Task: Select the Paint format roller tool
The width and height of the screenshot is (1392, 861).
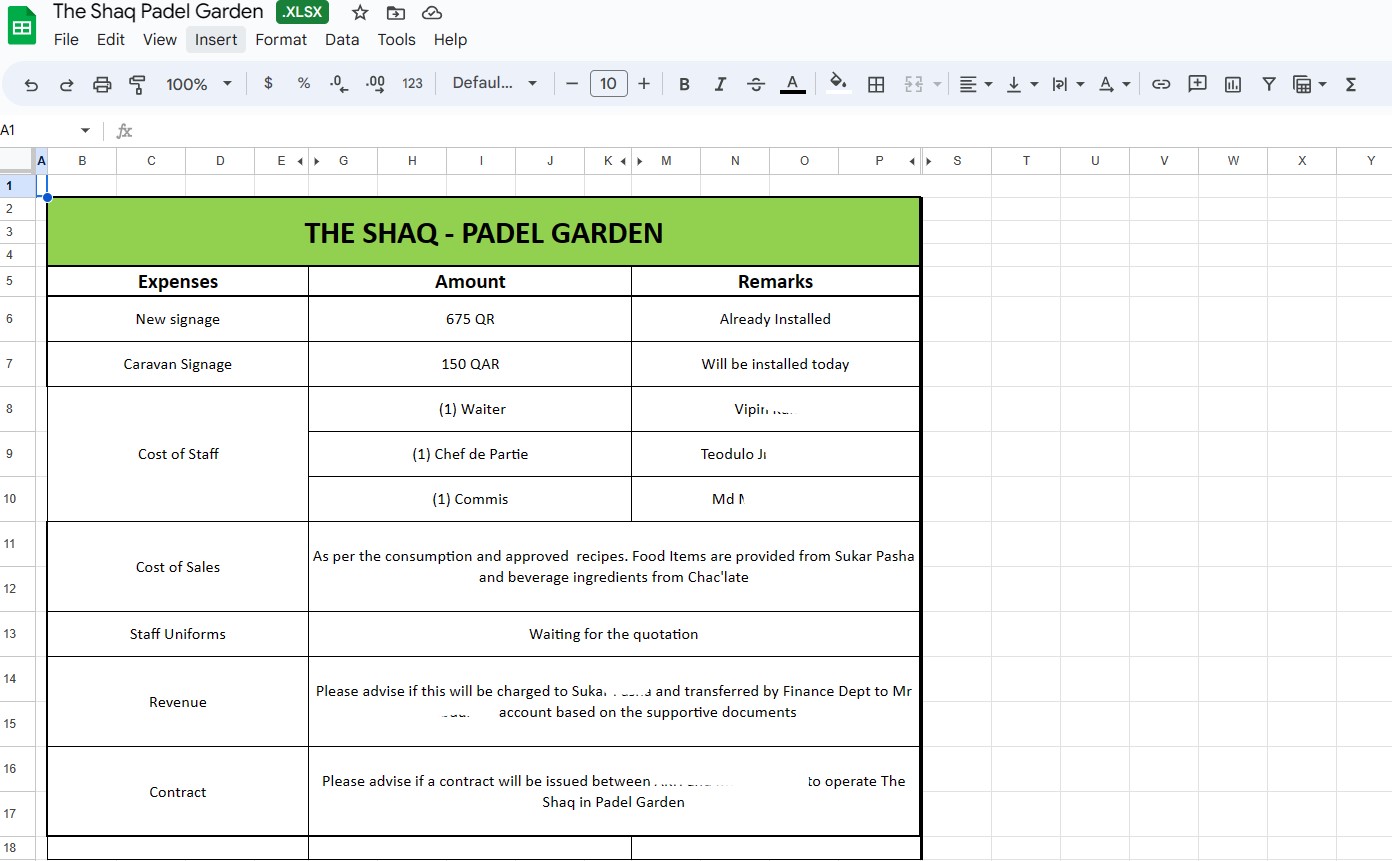Action: tap(138, 84)
